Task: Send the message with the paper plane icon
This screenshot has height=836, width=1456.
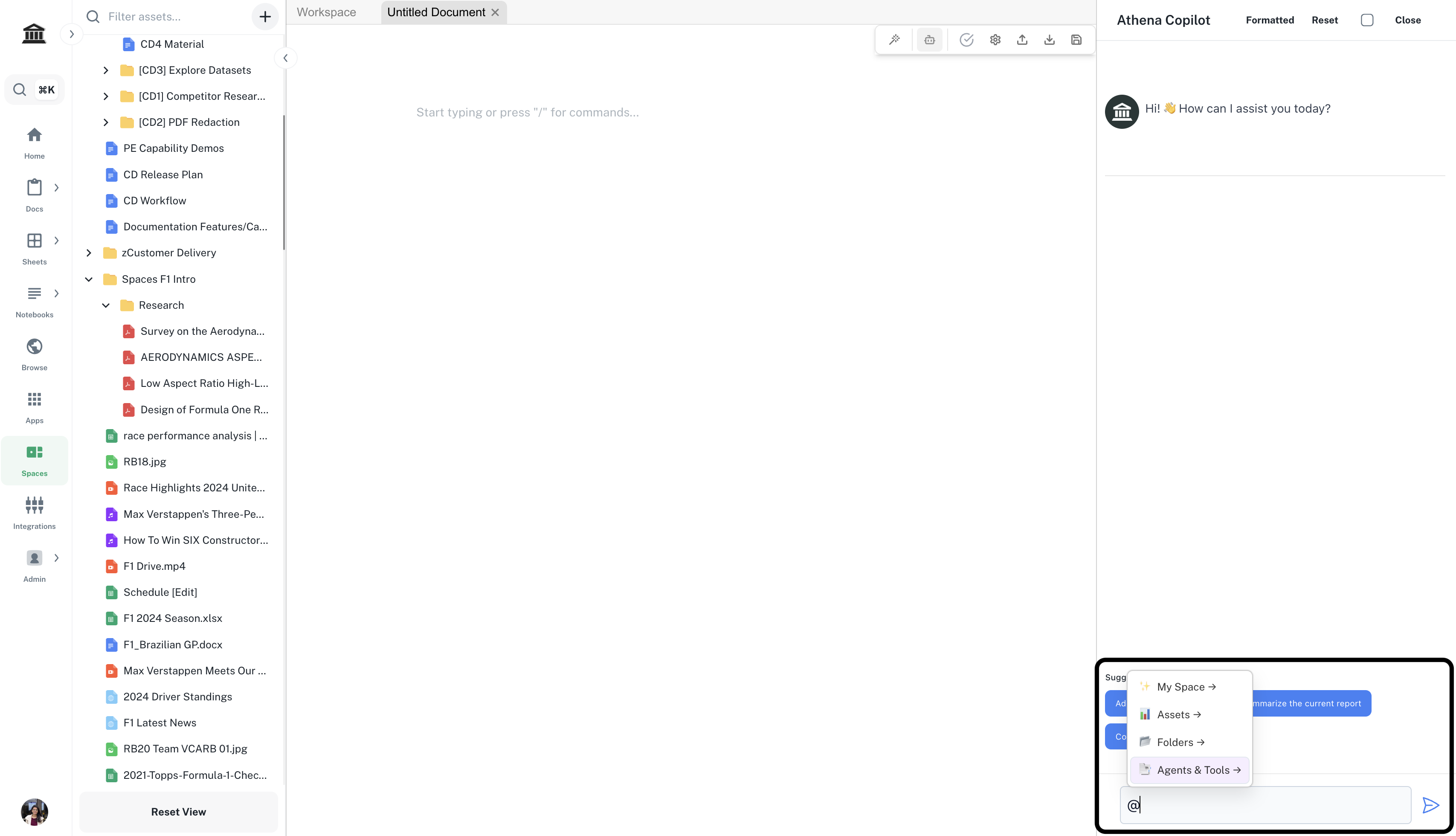Action: point(1430,805)
